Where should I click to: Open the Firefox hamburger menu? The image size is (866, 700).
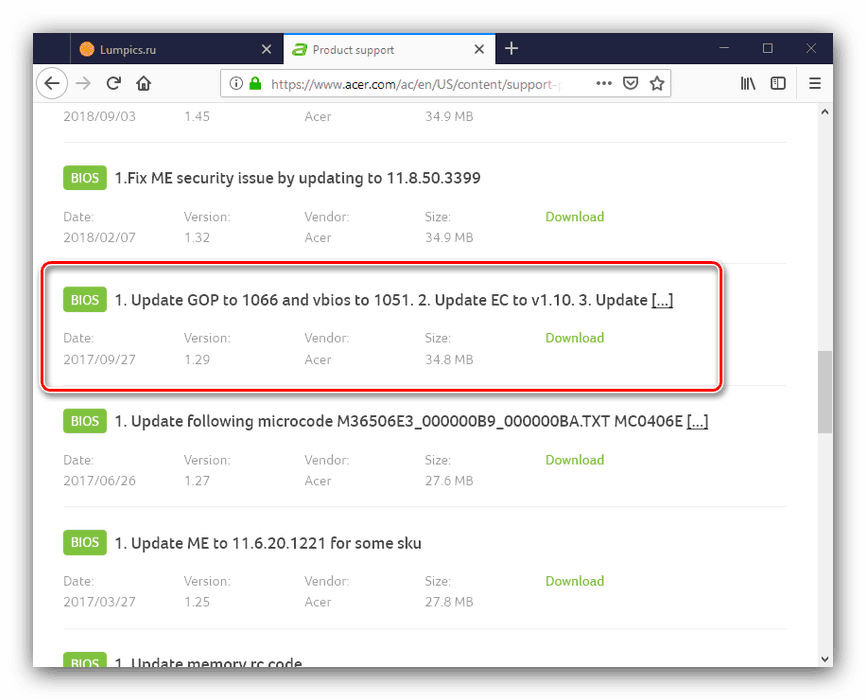815,83
